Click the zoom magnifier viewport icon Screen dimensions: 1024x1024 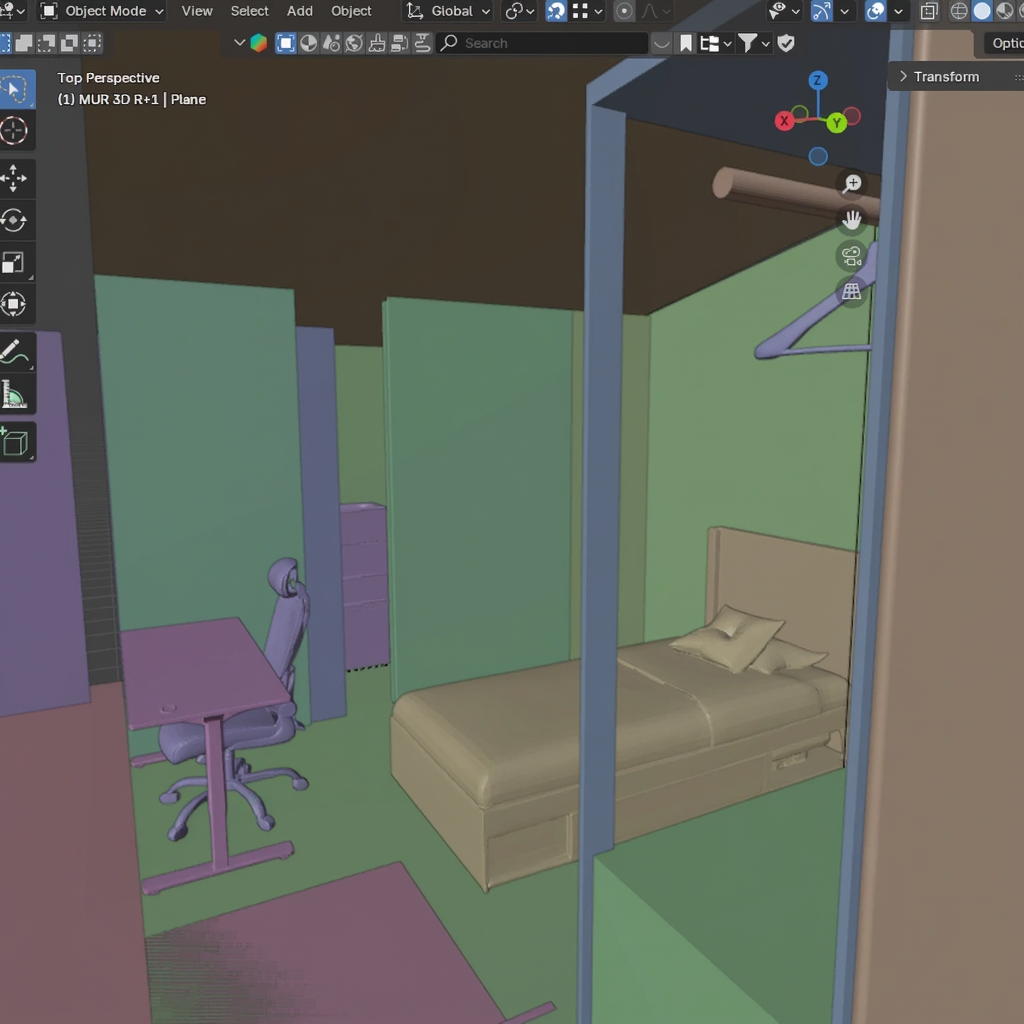(x=852, y=184)
